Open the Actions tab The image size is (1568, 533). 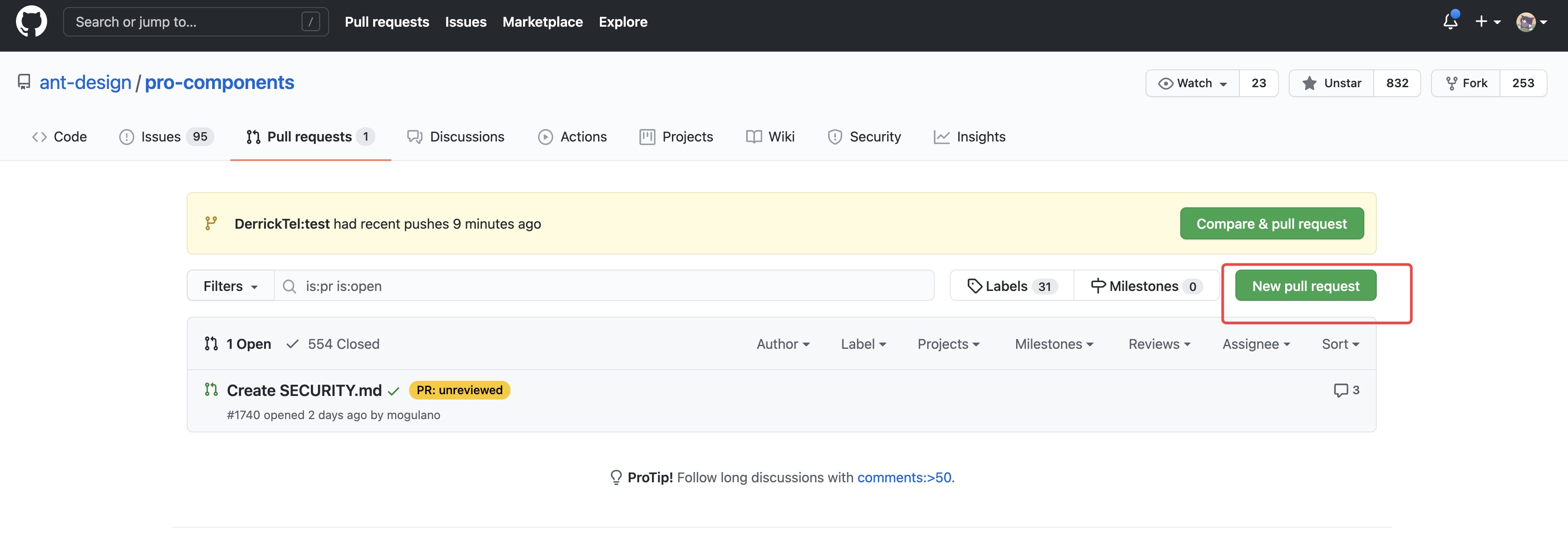click(x=573, y=137)
